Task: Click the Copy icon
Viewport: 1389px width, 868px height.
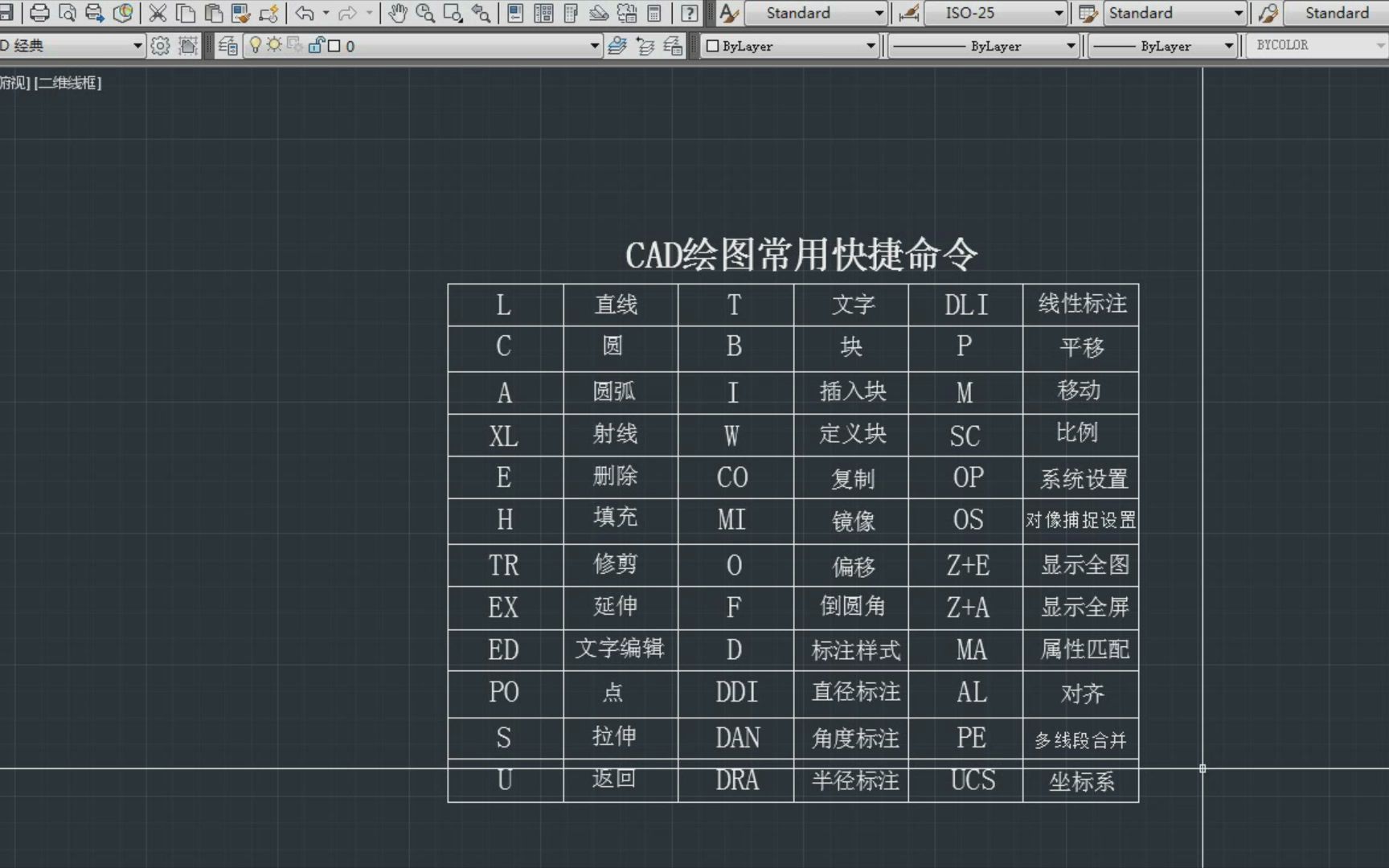Action: (x=186, y=13)
